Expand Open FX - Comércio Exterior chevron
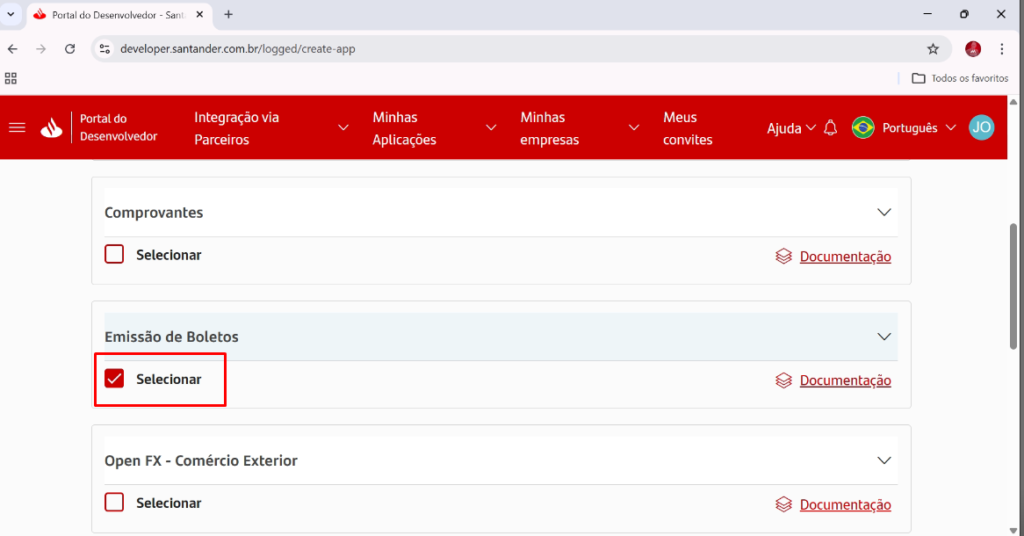 883,461
